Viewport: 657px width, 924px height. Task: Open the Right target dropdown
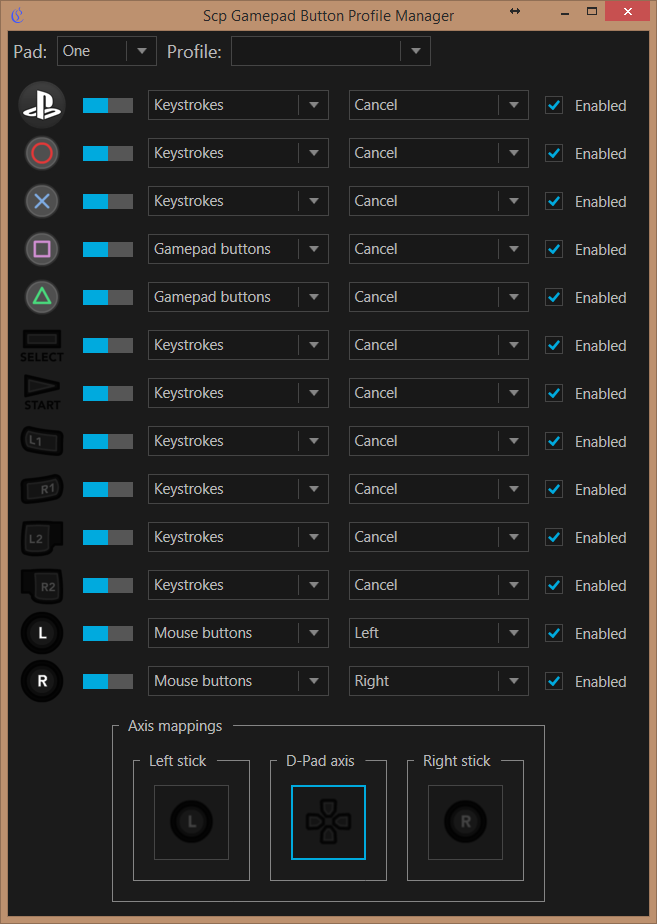438,681
